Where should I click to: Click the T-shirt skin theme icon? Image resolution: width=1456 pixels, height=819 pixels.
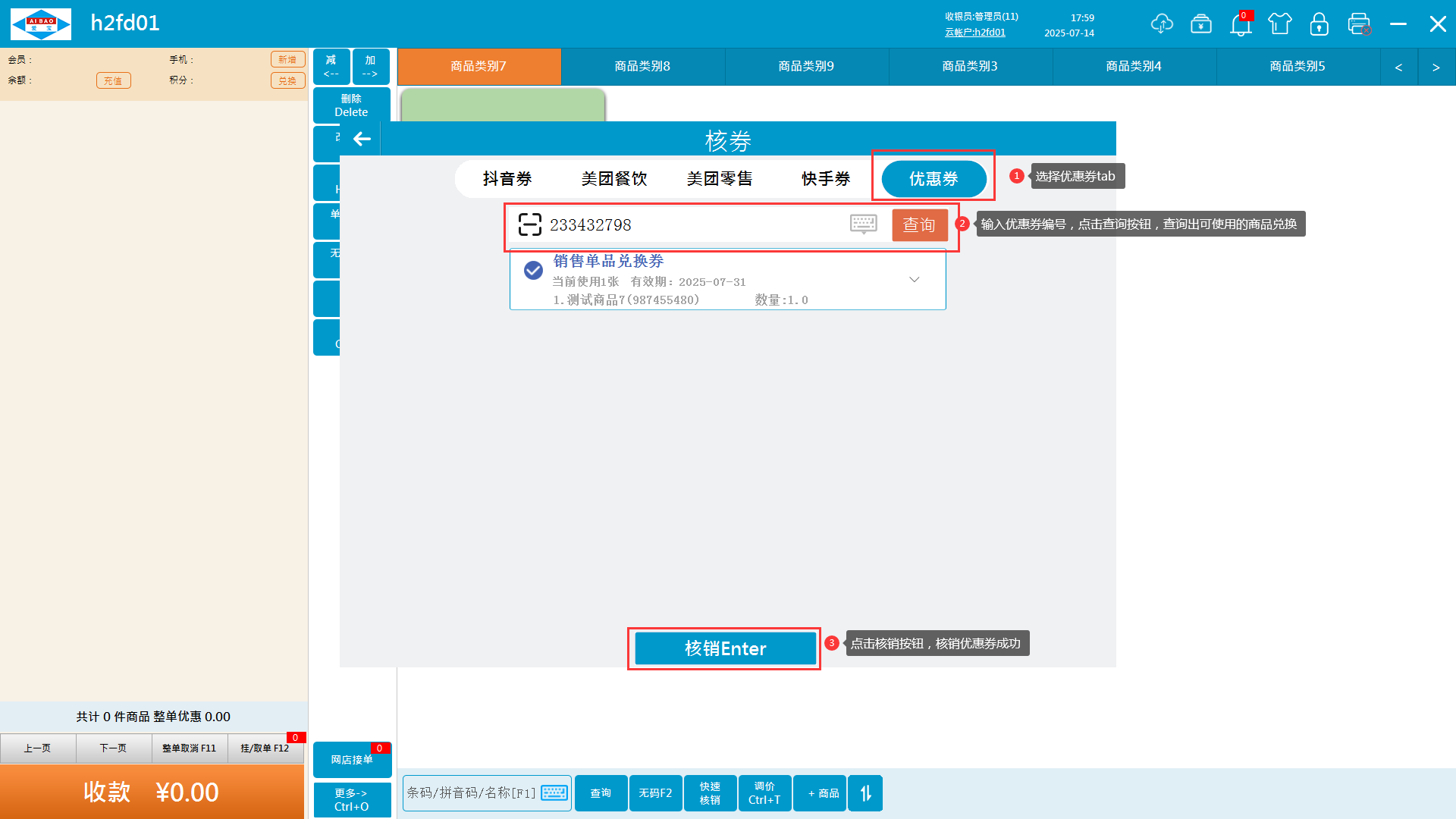(x=1280, y=24)
